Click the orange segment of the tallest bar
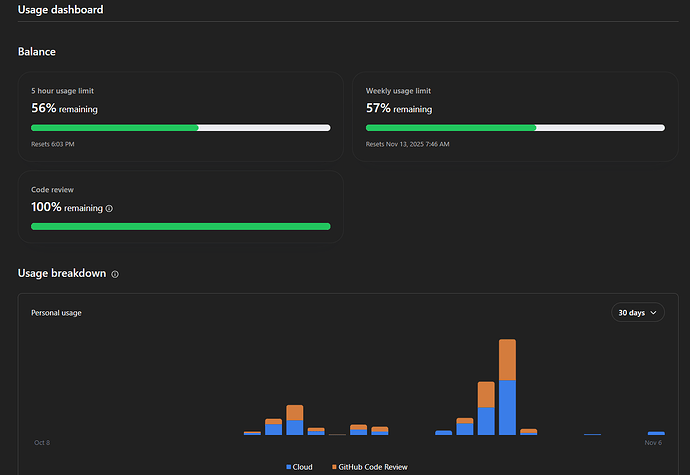The image size is (690, 475). click(507, 360)
